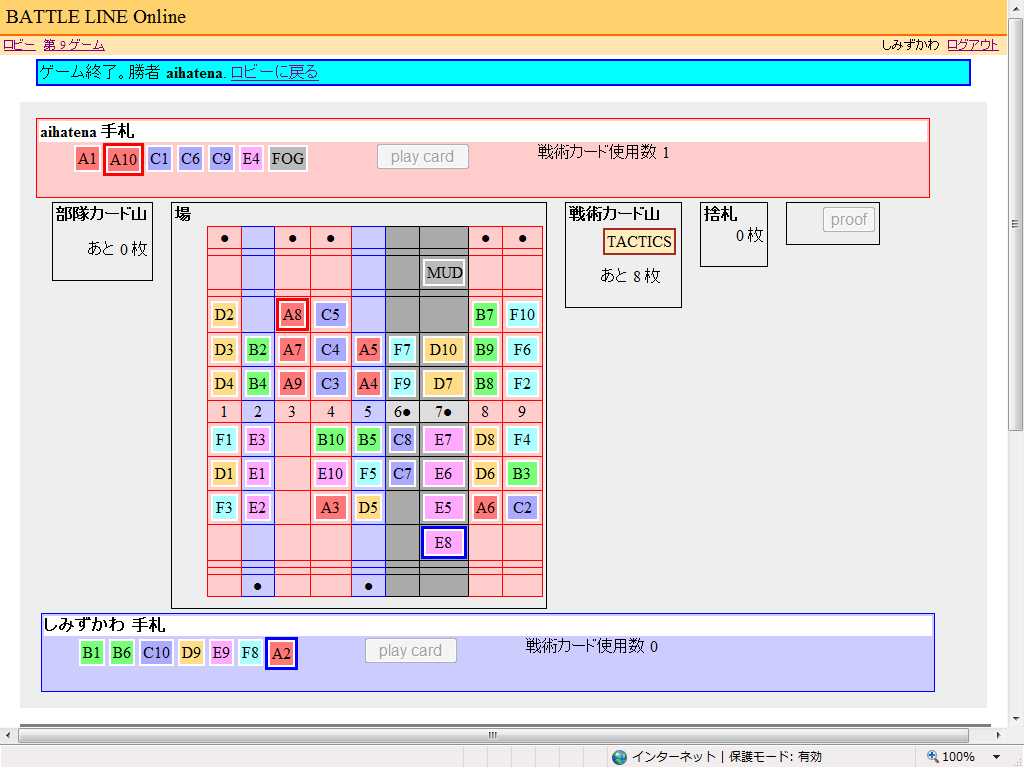The image size is (1024, 768).
Task: Click the internet zone globe icon
Action: [x=620, y=757]
